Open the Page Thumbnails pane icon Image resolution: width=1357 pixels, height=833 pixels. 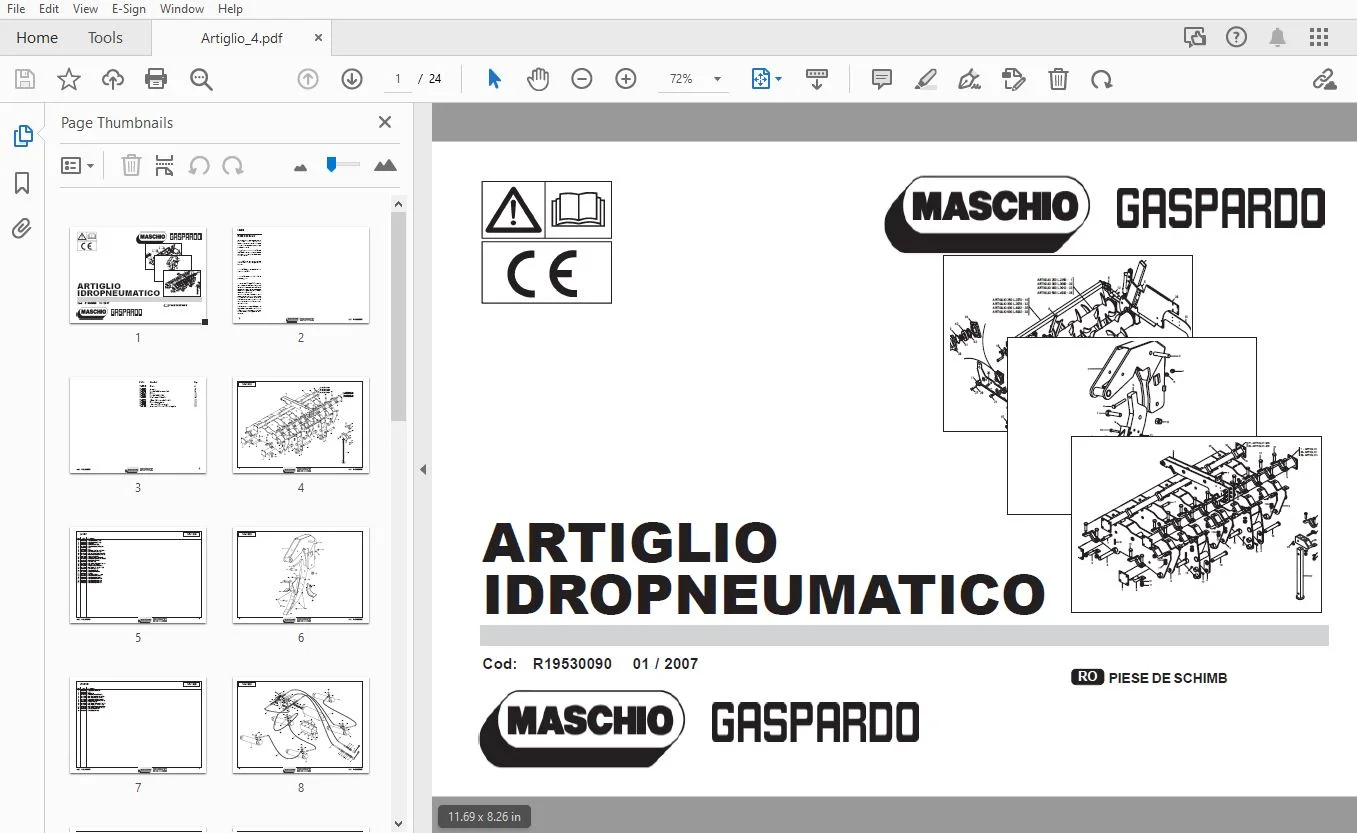coord(22,136)
